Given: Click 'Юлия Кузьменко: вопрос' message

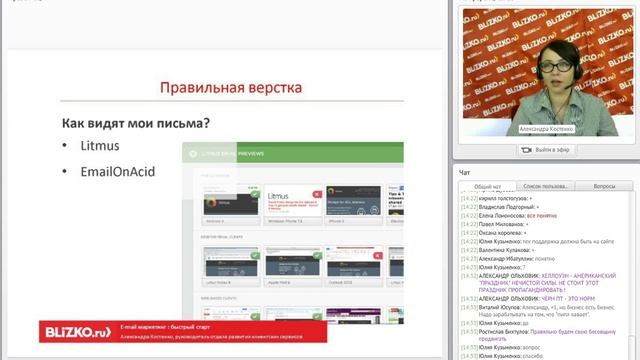Looking at the screenshot, I should click(x=500, y=347).
